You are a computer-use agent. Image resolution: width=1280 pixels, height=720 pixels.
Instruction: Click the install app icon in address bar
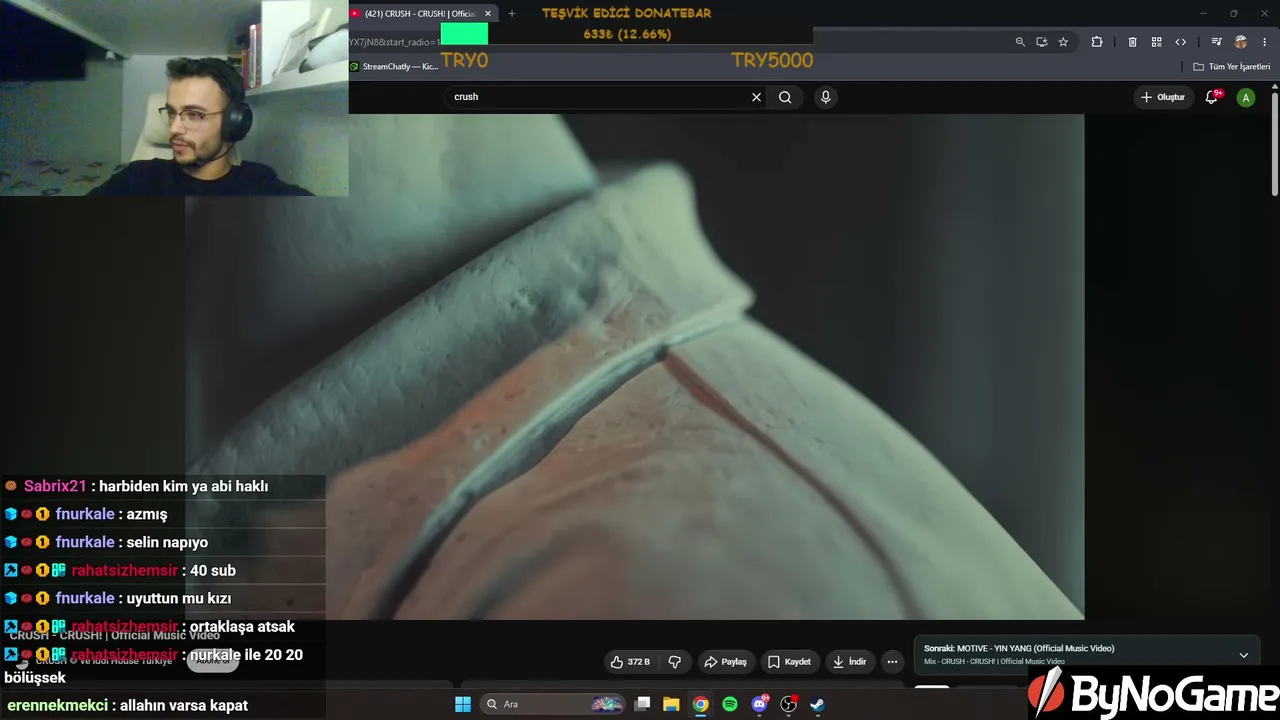[x=1041, y=42]
